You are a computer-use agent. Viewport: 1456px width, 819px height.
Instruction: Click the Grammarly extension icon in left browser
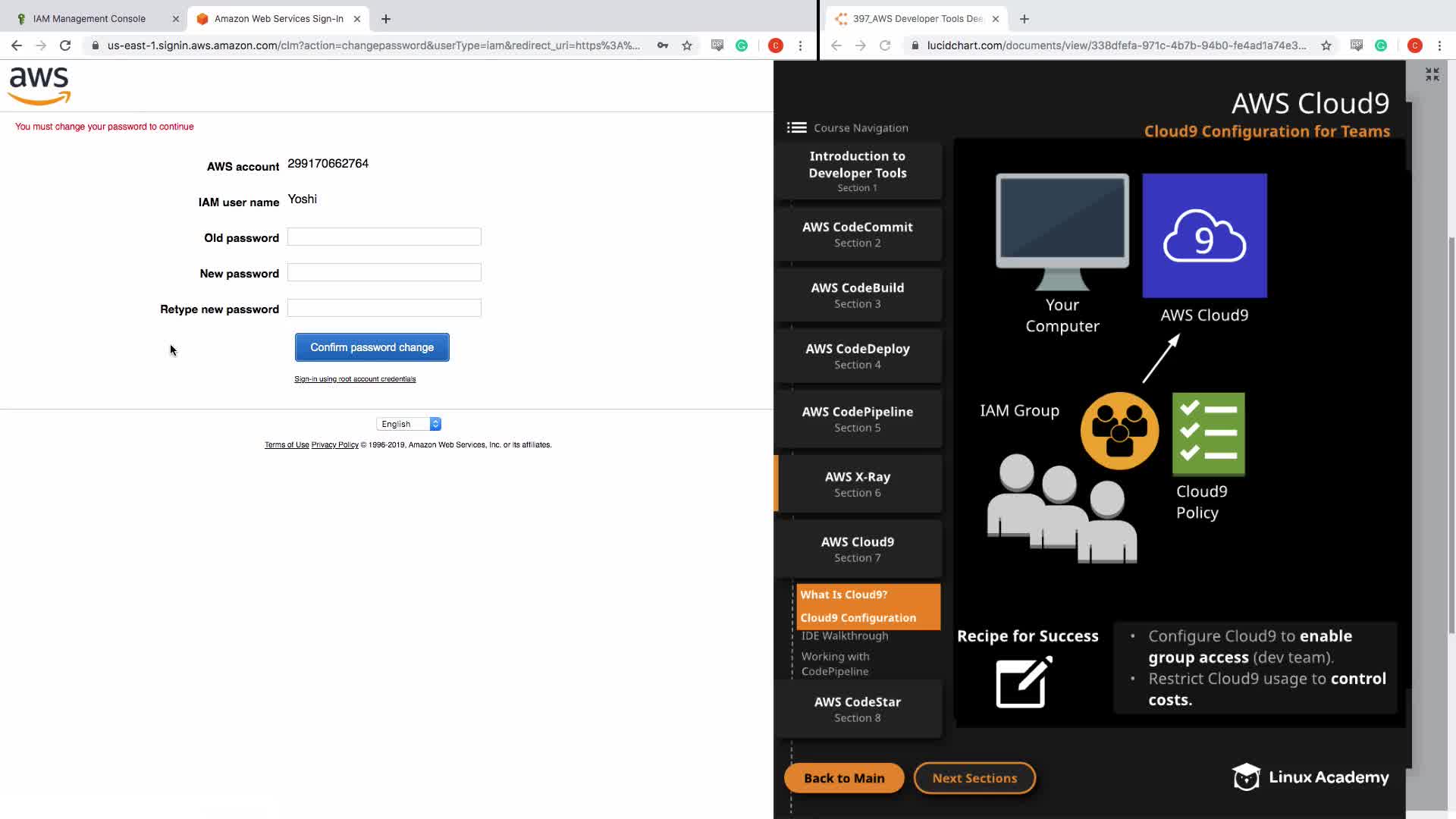pyautogui.click(x=742, y=45)
